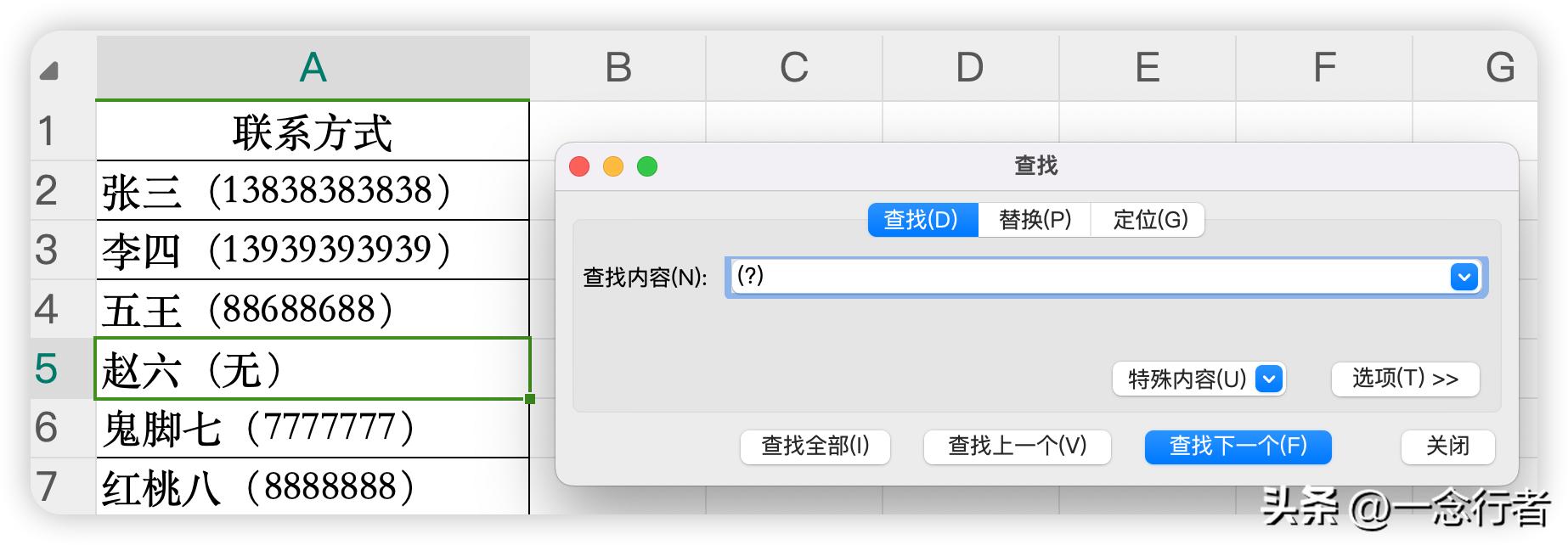
Task: Click the 查找全部(I) button
Action: pos(815,447)
